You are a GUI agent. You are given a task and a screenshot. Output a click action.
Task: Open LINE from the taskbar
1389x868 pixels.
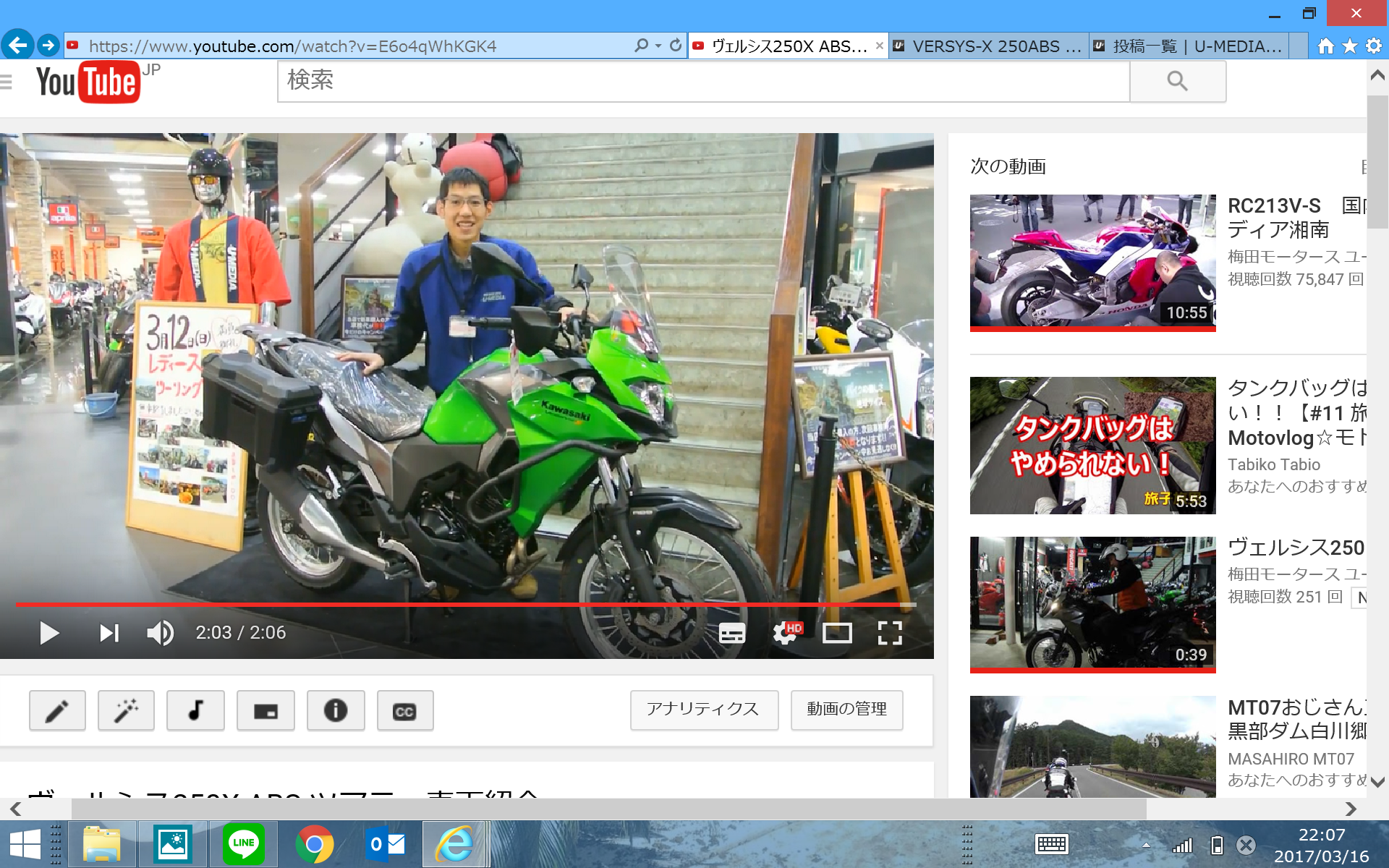pyautogui.click(x=243, y=844)
